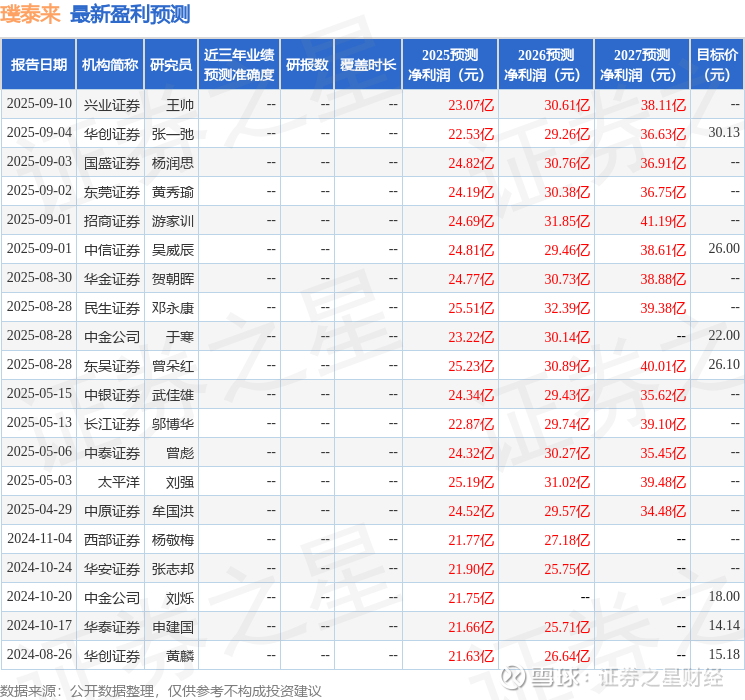Click date cell 2025-05-15

(x=39, y=393)
